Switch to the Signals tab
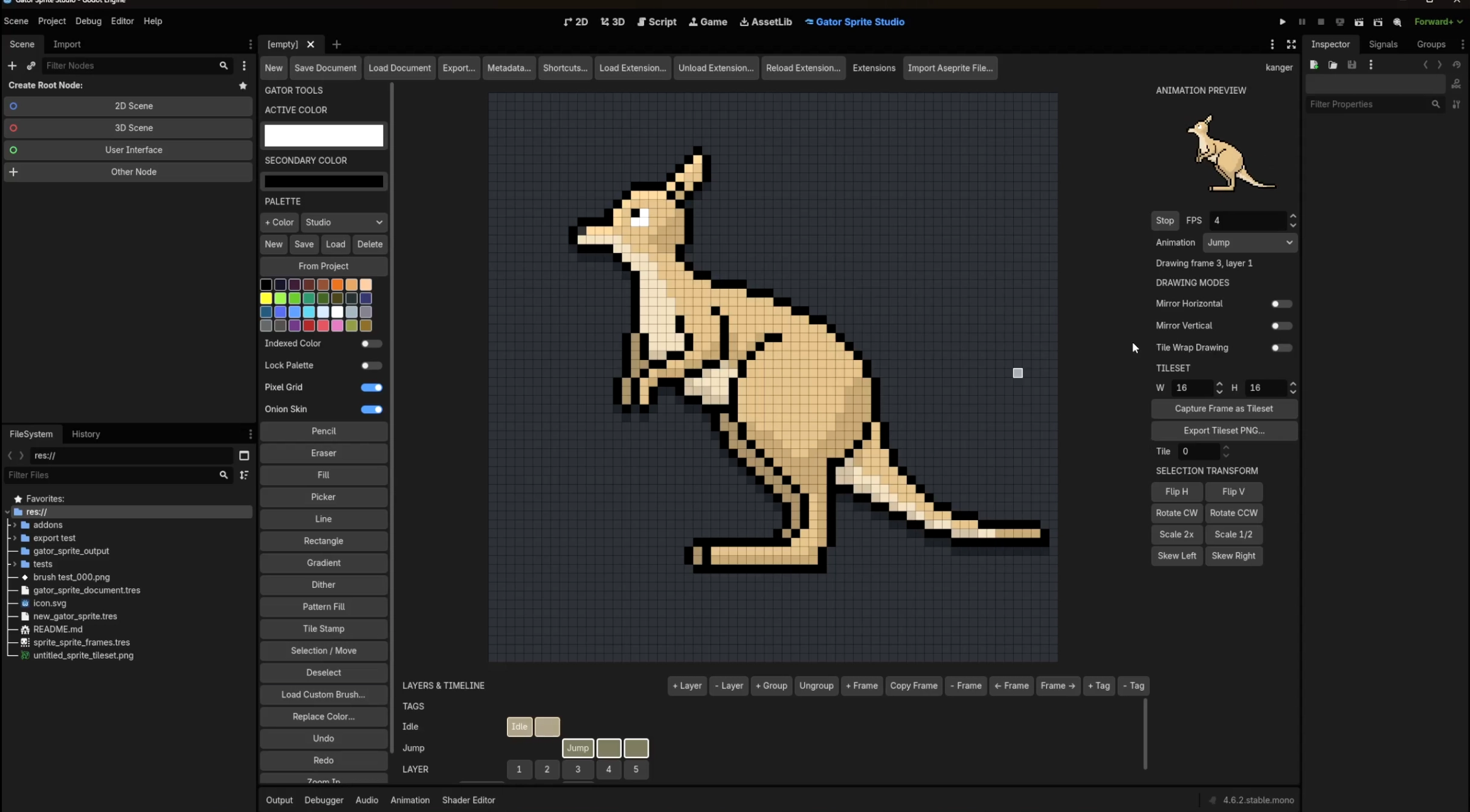This screenshot has width=1470, height=812. coord(1383,44)
